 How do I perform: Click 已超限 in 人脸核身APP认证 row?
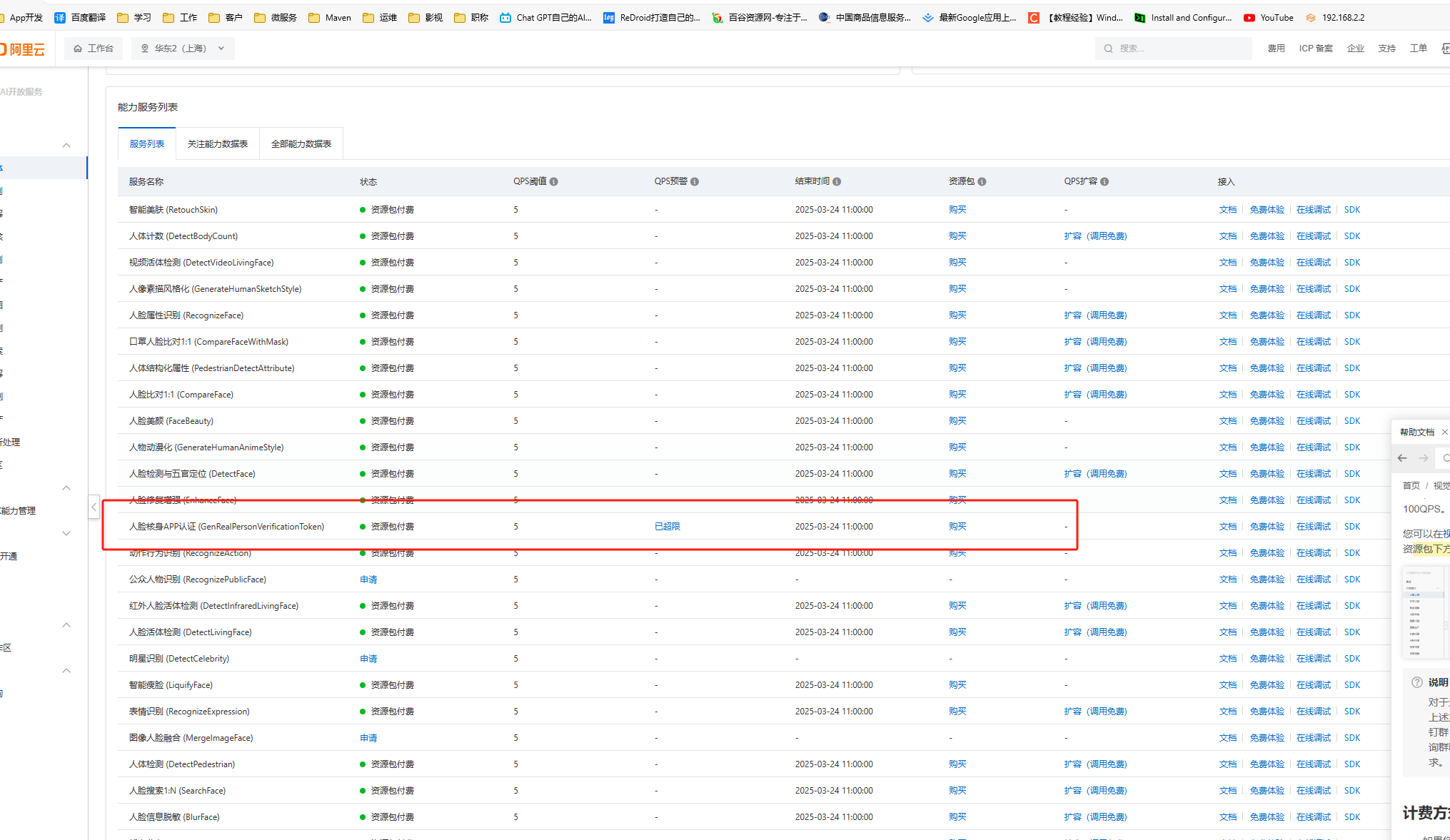coord(668,527)
